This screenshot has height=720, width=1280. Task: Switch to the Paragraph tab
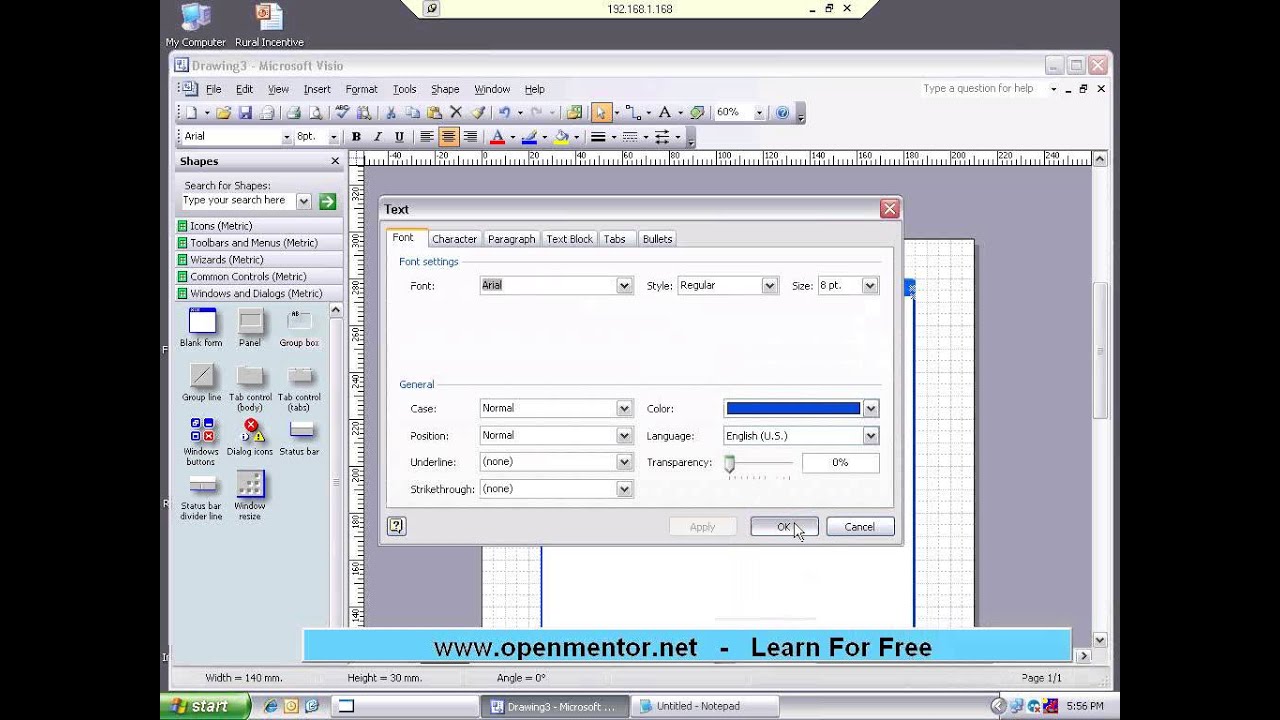pos(511,239)
